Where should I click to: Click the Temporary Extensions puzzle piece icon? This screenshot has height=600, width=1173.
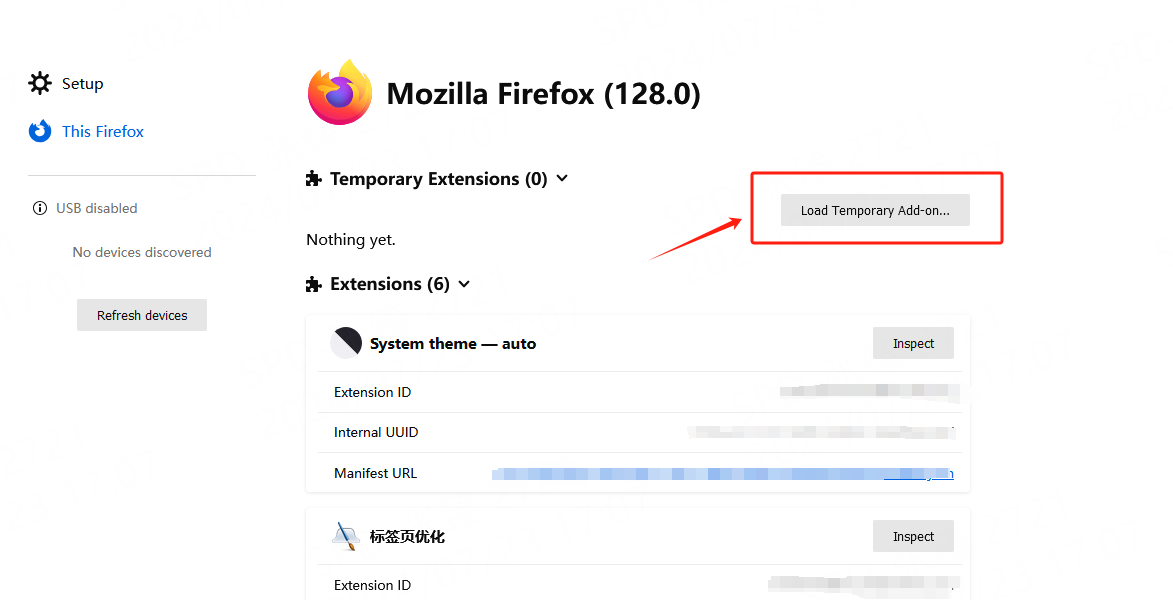[x=314, y=179]
